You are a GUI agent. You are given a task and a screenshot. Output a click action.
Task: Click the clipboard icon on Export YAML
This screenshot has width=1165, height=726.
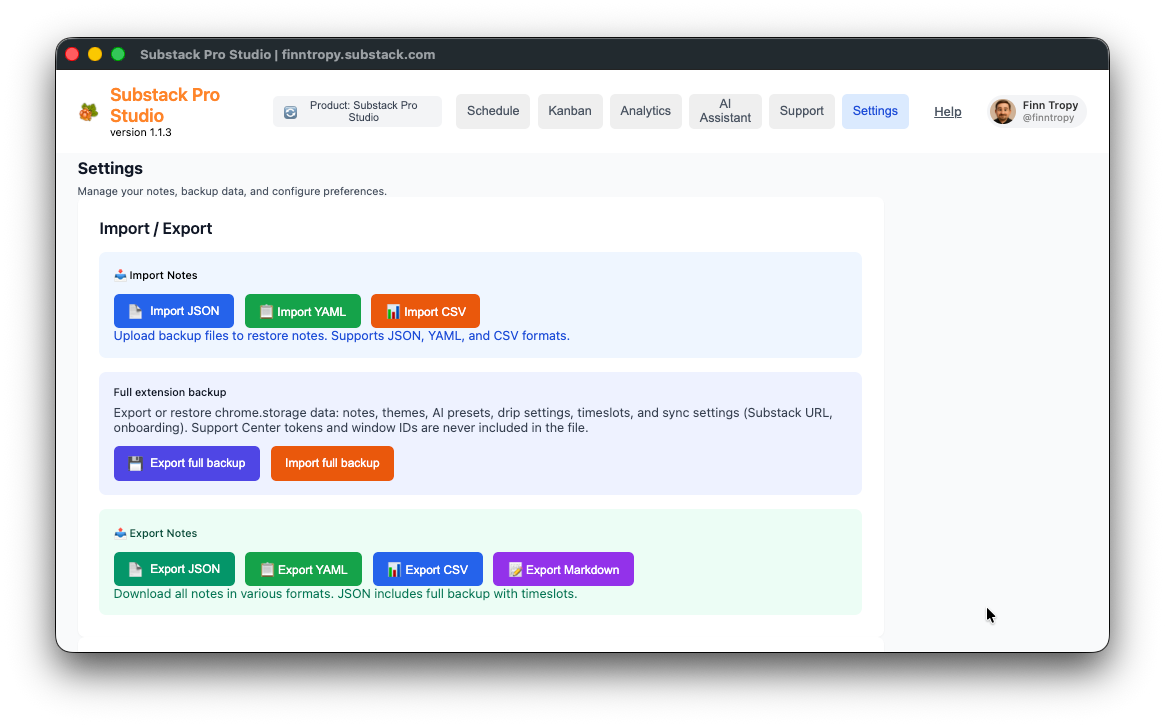click(267, 569)
